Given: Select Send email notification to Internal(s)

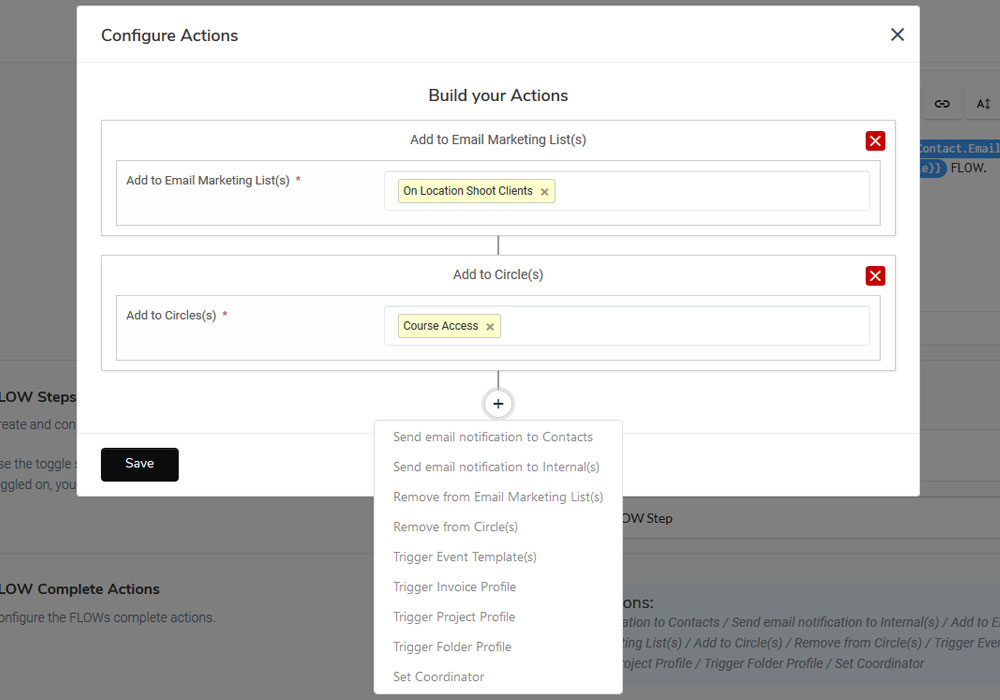Looking at the screenshot, I should point(496,467).
